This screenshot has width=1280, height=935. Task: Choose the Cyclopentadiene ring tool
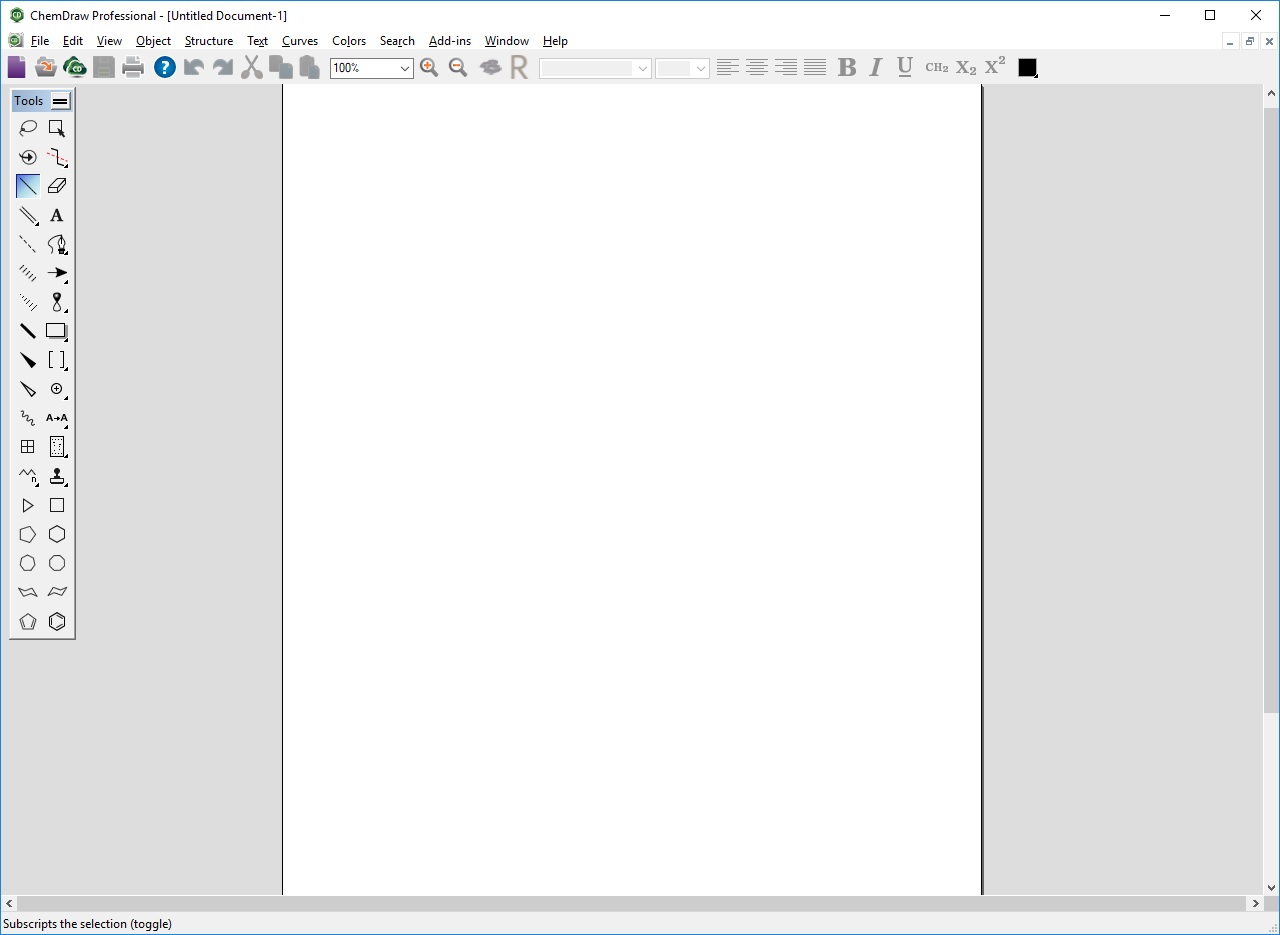(28, 621)
